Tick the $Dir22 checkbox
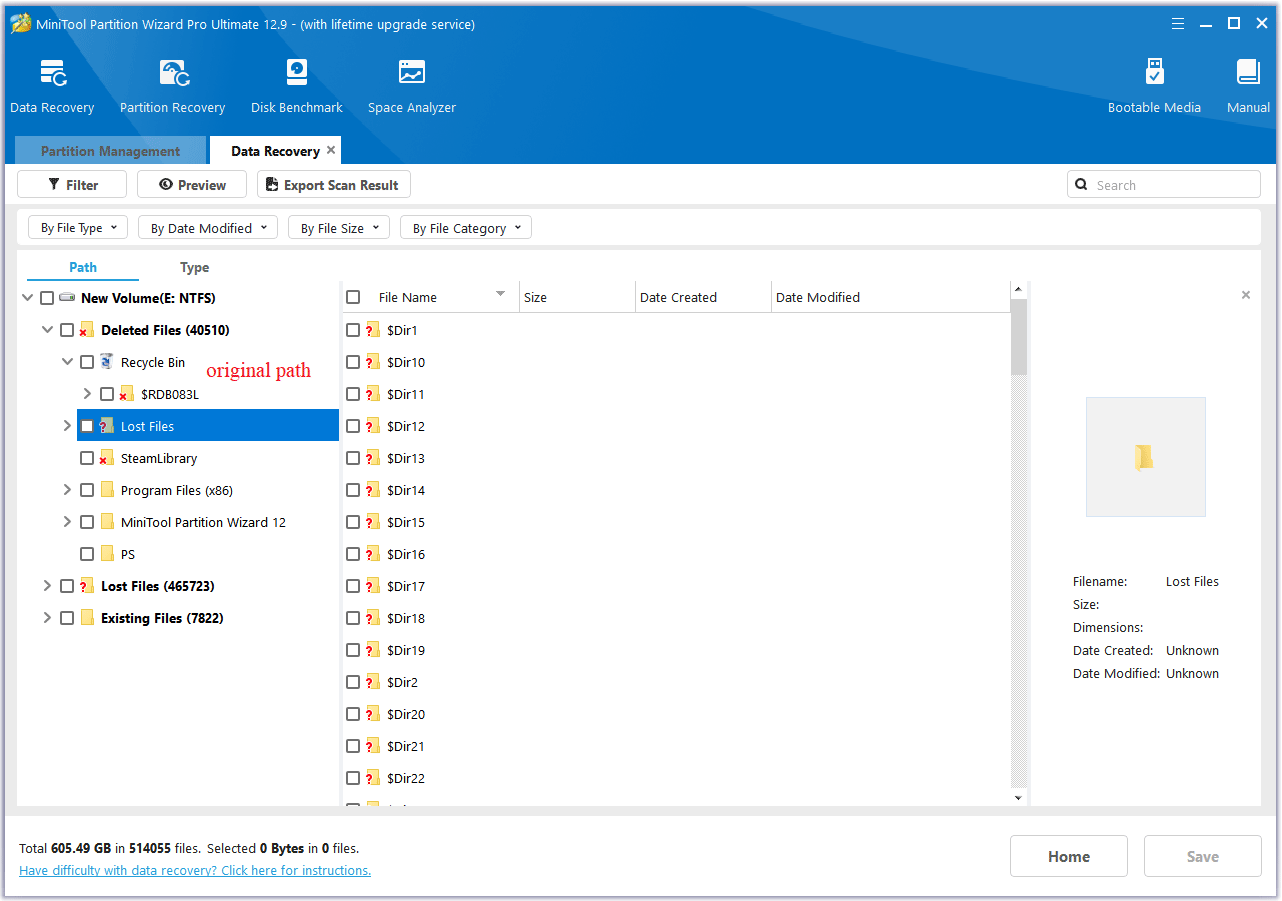1282x901 pixels. (353, 778)
